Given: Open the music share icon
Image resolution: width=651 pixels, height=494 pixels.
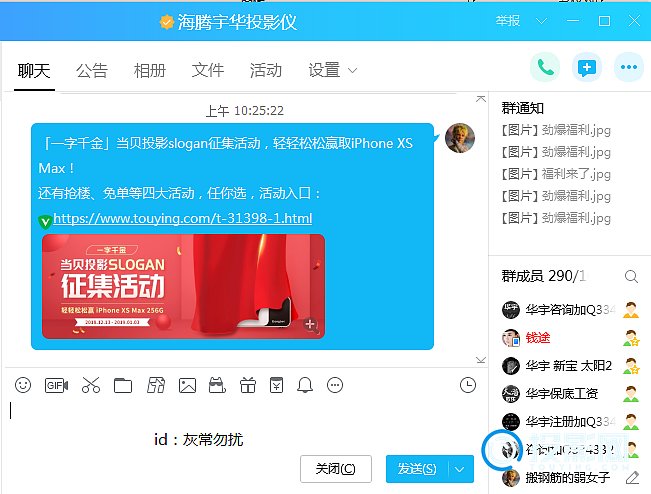Looking at the screenshot, I should coord(156,385).
